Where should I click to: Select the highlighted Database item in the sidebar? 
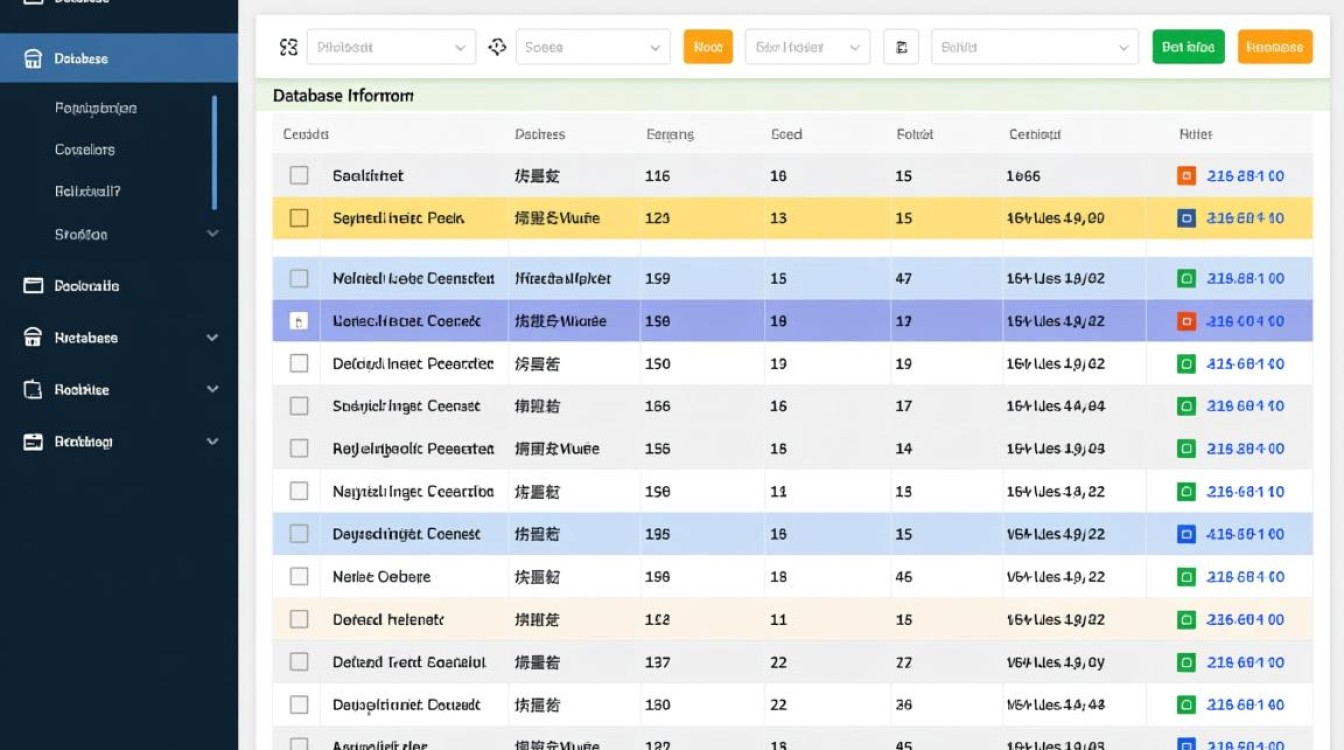click(119, 59)
